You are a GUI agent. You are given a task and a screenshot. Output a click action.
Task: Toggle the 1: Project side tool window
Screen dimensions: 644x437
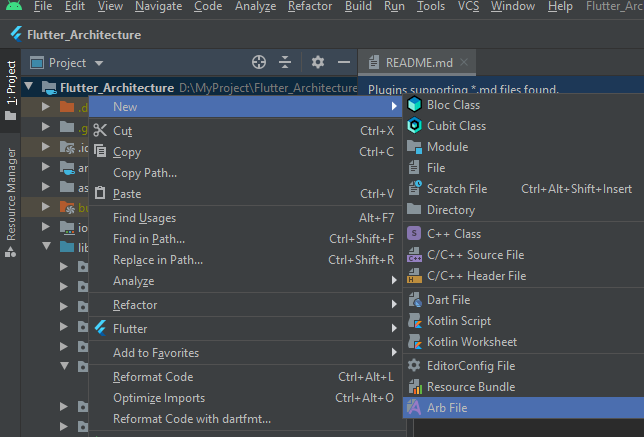[x=10, y=90]
